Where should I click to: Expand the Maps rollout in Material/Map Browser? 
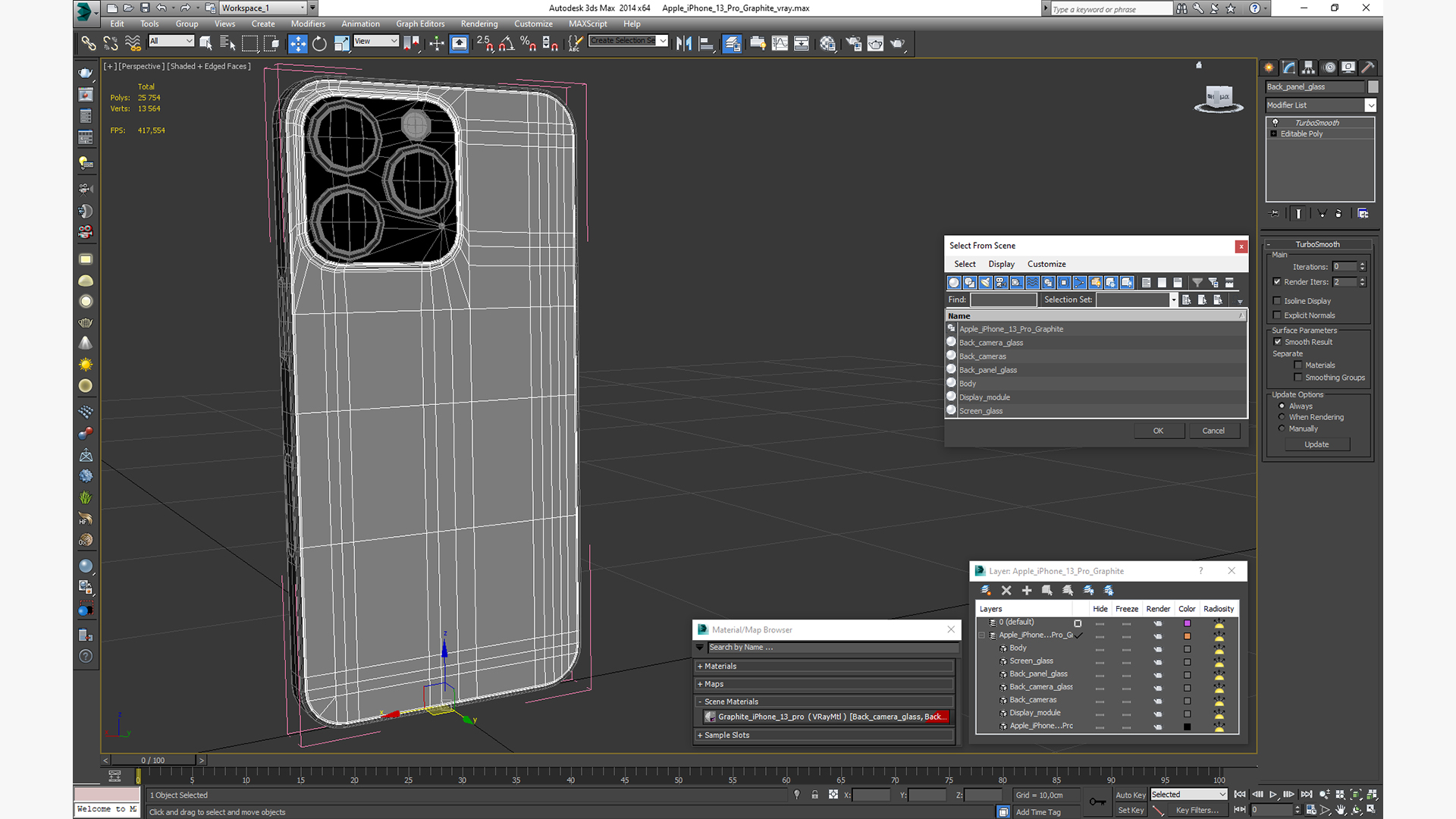(x=824, y=684)
